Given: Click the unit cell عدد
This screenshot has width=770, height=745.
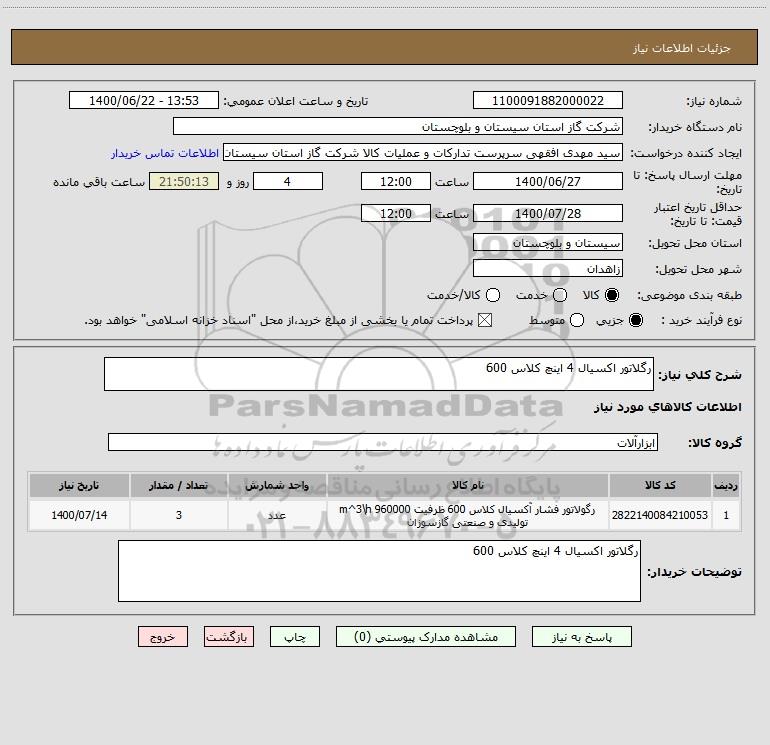Looking at the screenshot, I should (x=277, y=515).
